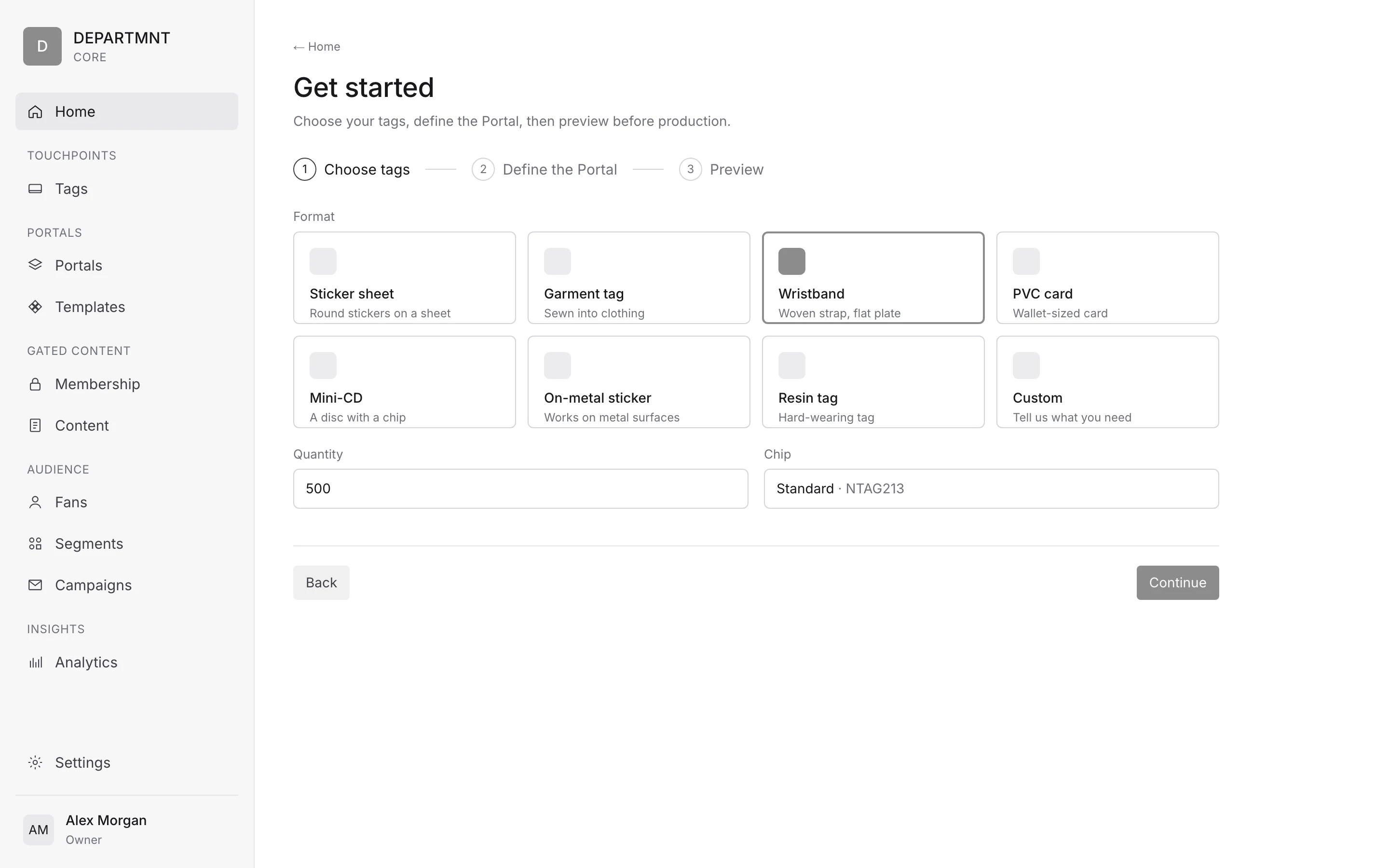This screenshot has height=868, width=1389.
Task: Click the "Get started" heading
Action: [363, 87]
